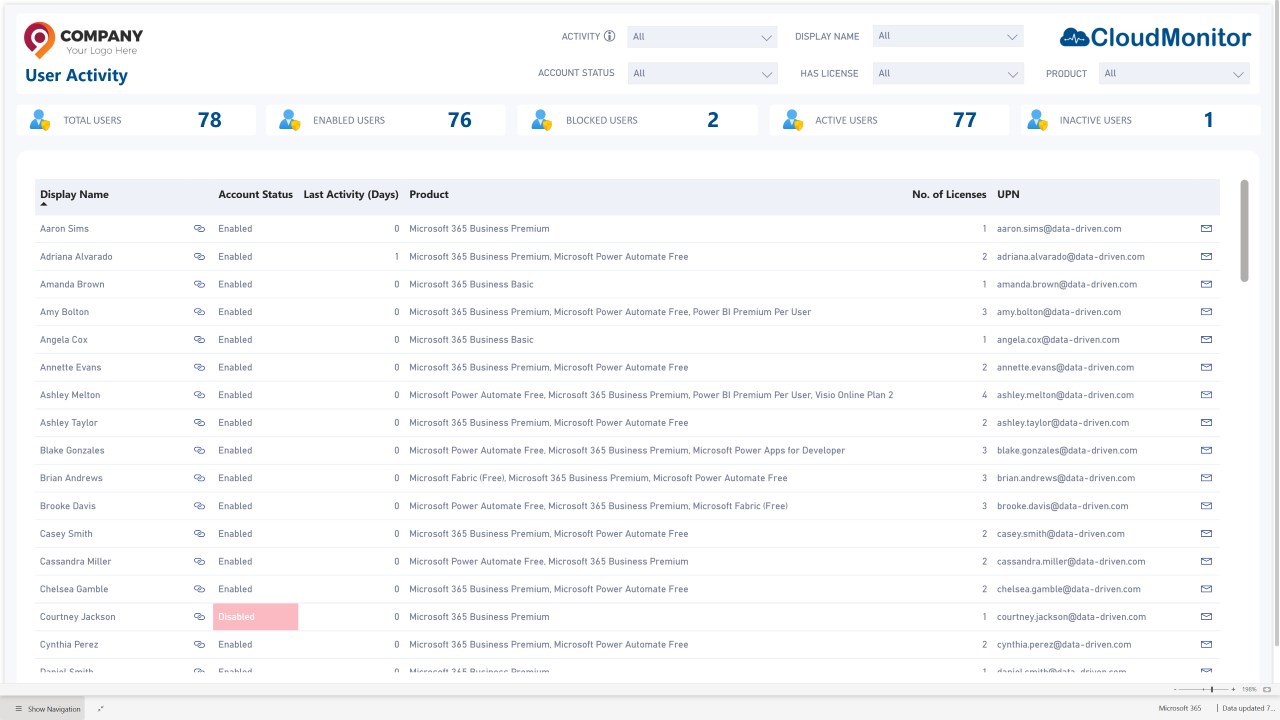Sort table by Display Name column header
This screenshot has height=720, width=1280.
pyautogui.click(x=74, y=195)
